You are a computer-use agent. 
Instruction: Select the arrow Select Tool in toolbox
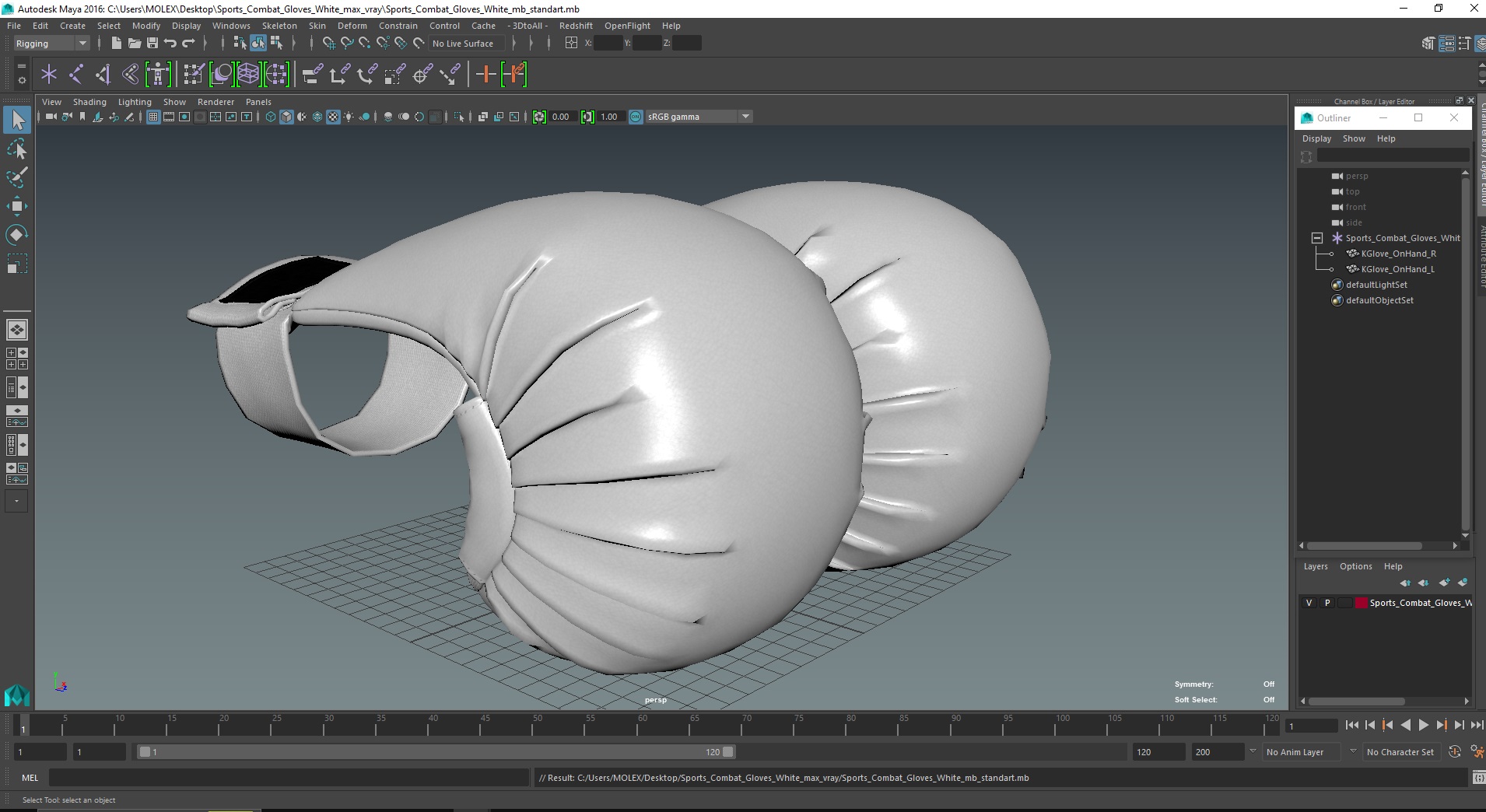pos(17,120)
